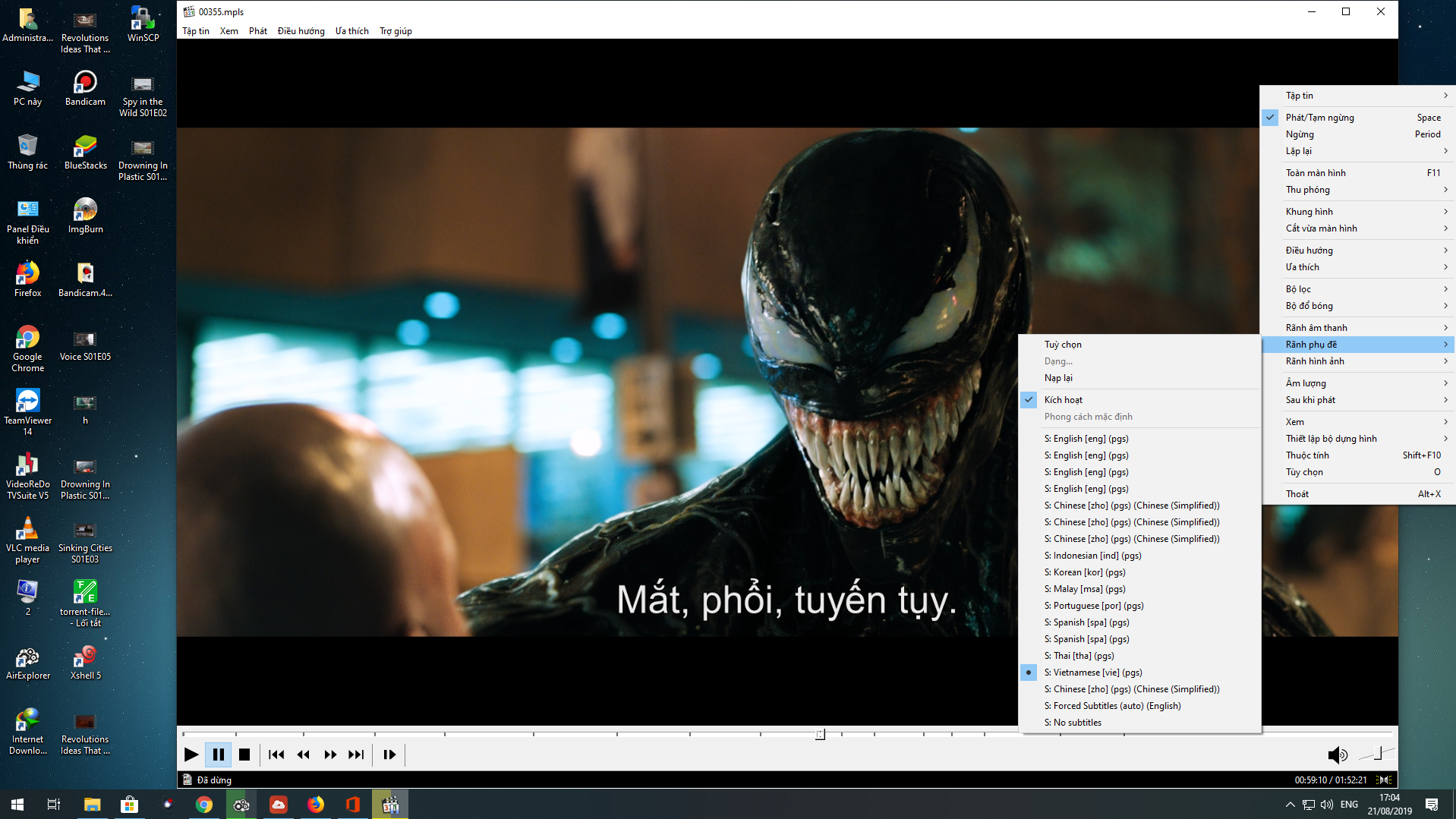Select Forced Subtitles (auto) (English)
Image resolution: width=1456 pixels, height=819 pixels.
pyautogui.click(x=1139, y=706)
